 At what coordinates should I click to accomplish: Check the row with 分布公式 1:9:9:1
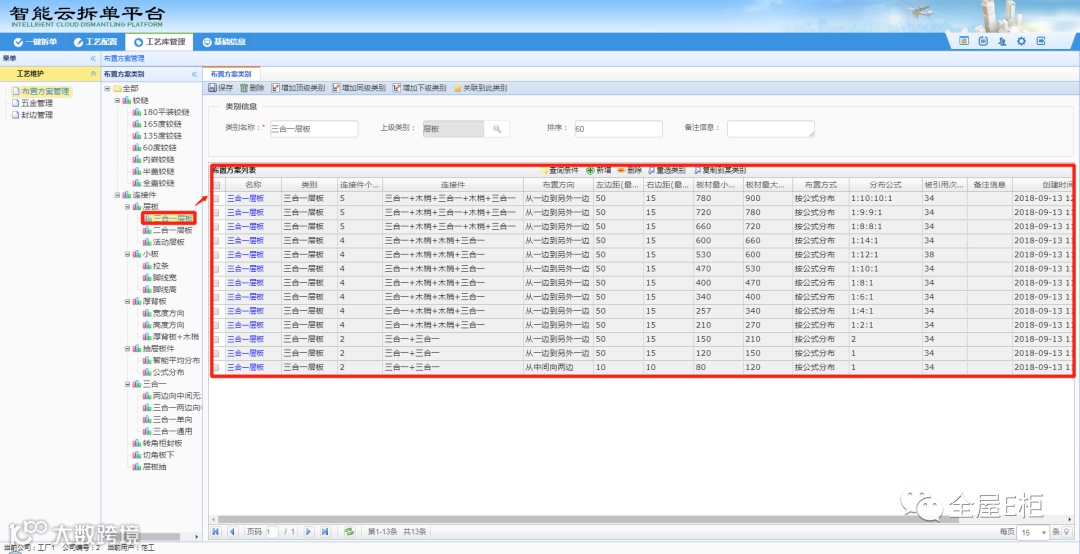coord(216,213)
